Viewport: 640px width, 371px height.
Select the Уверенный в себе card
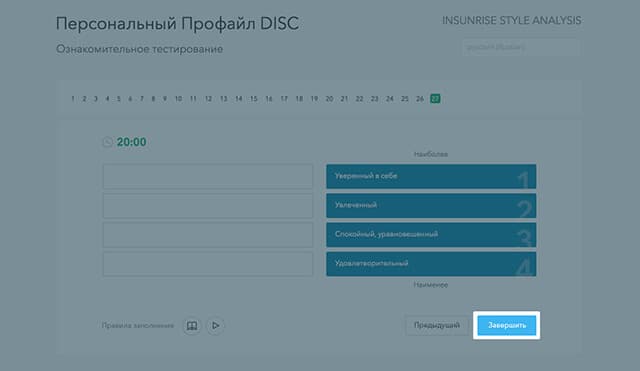coord(431,176)
